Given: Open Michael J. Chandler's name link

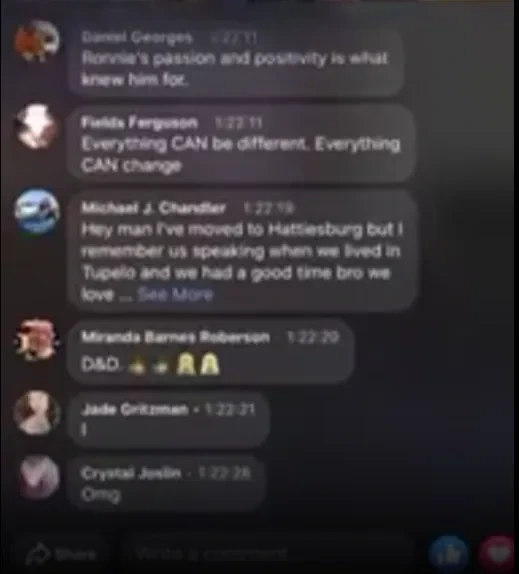Looking at the screenshot, I should pos(153,208).
